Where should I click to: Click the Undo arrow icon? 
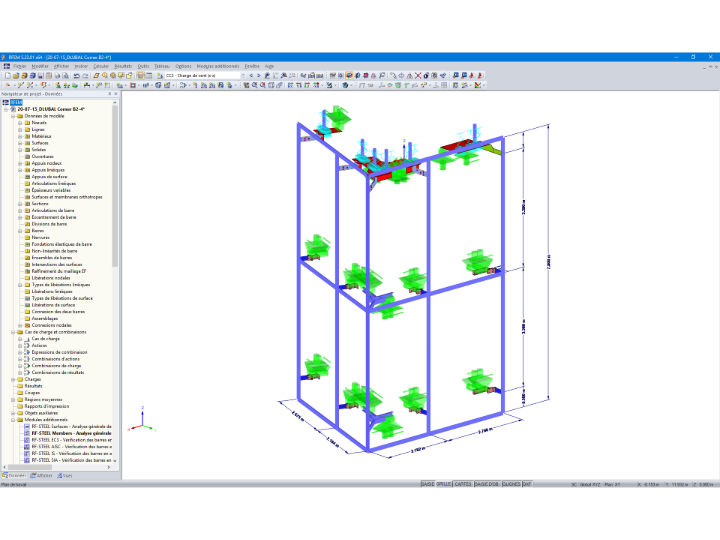[x=77, y=75]
